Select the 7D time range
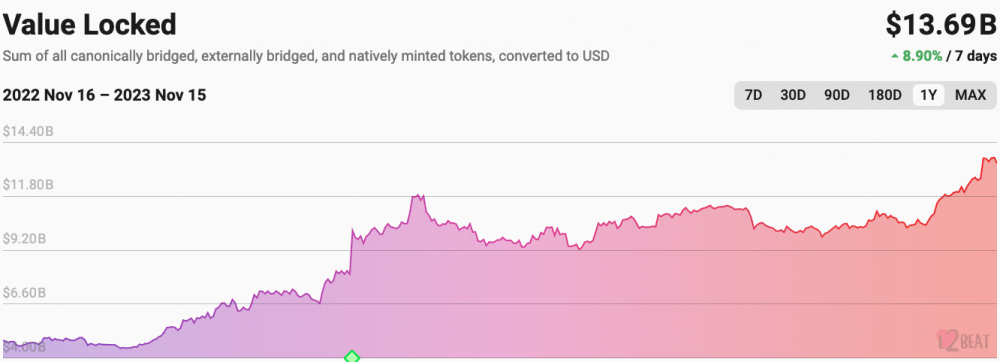 (x=753, y=96)
